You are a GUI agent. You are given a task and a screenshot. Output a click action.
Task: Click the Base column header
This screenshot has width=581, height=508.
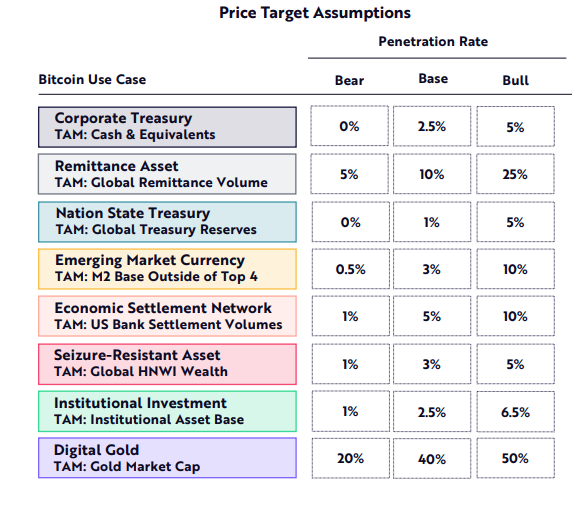tap(433, 79)
